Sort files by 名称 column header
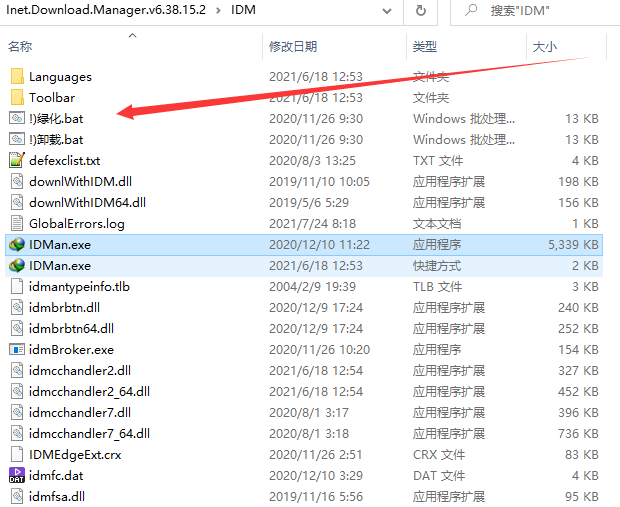 pos(20,46)
